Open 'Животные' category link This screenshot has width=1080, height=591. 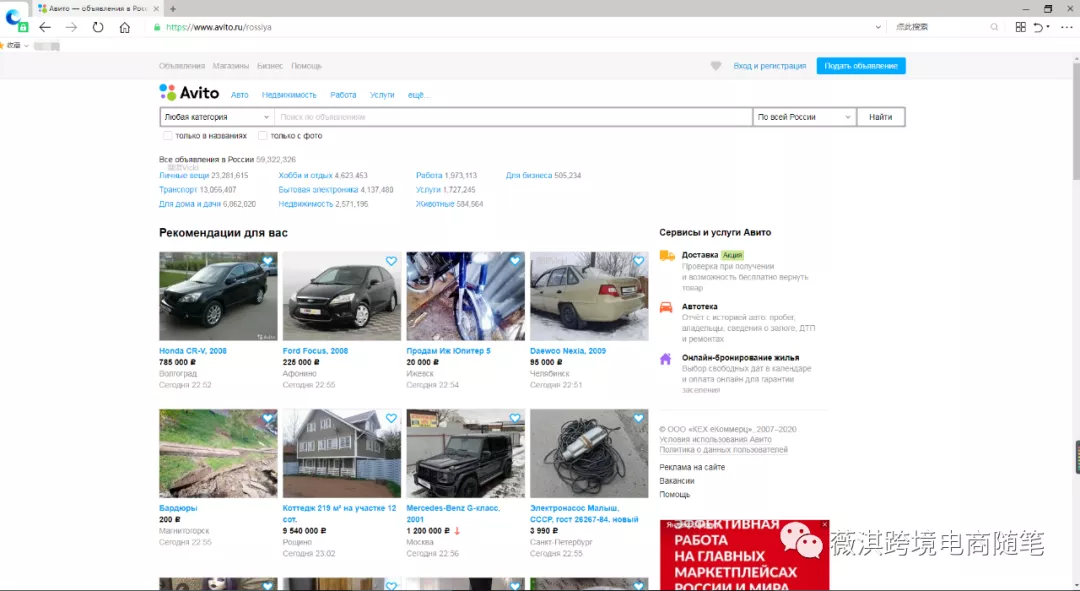click(x=435, y=204)
